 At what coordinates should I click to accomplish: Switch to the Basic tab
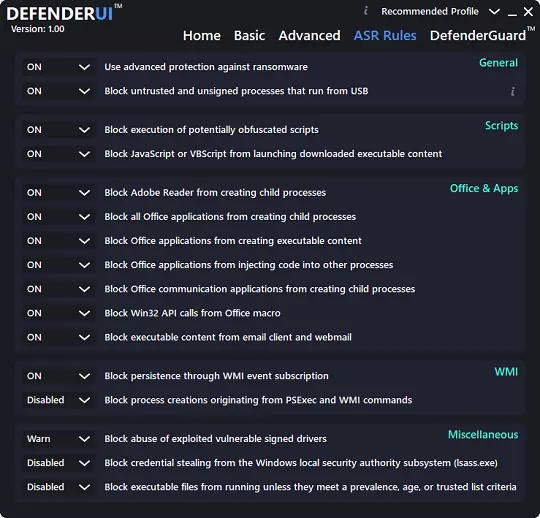tap(250, 35)
